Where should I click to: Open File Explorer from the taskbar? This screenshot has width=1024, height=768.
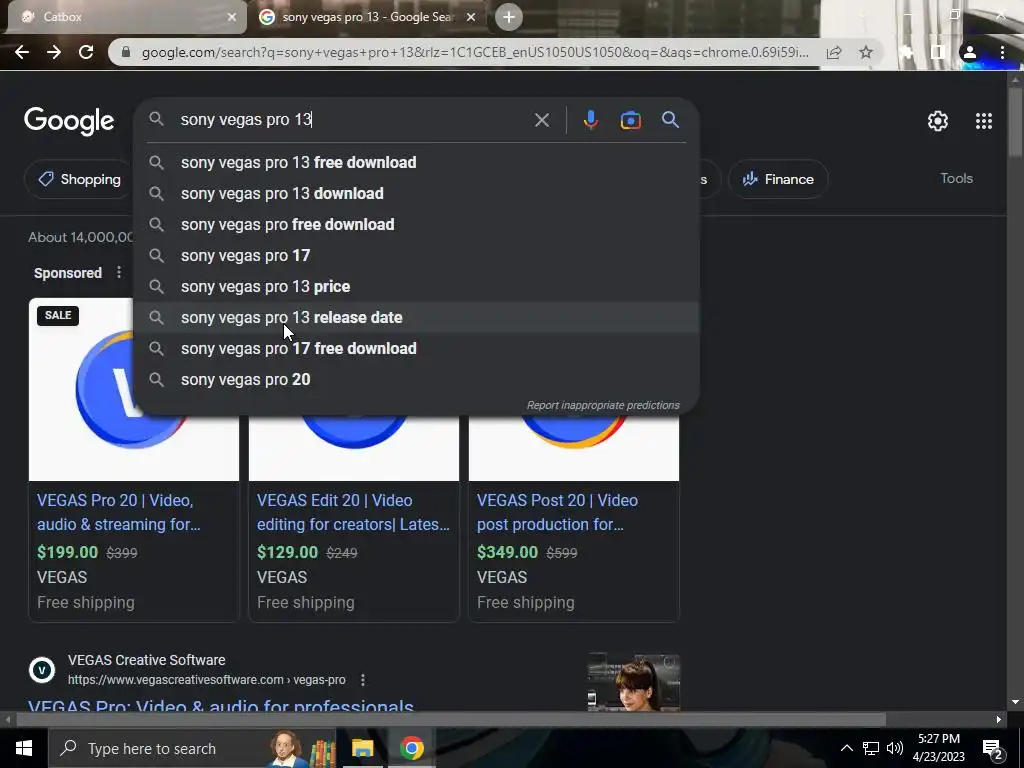362,748
